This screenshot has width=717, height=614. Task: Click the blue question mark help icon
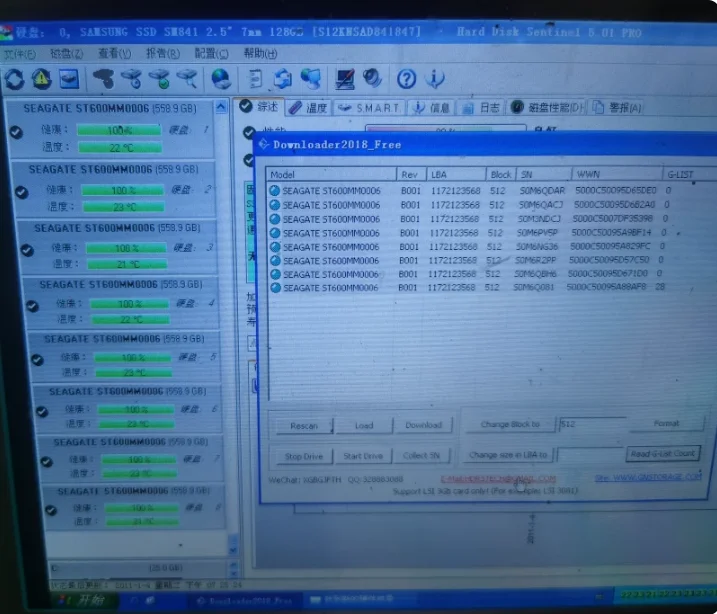[406, 79]
